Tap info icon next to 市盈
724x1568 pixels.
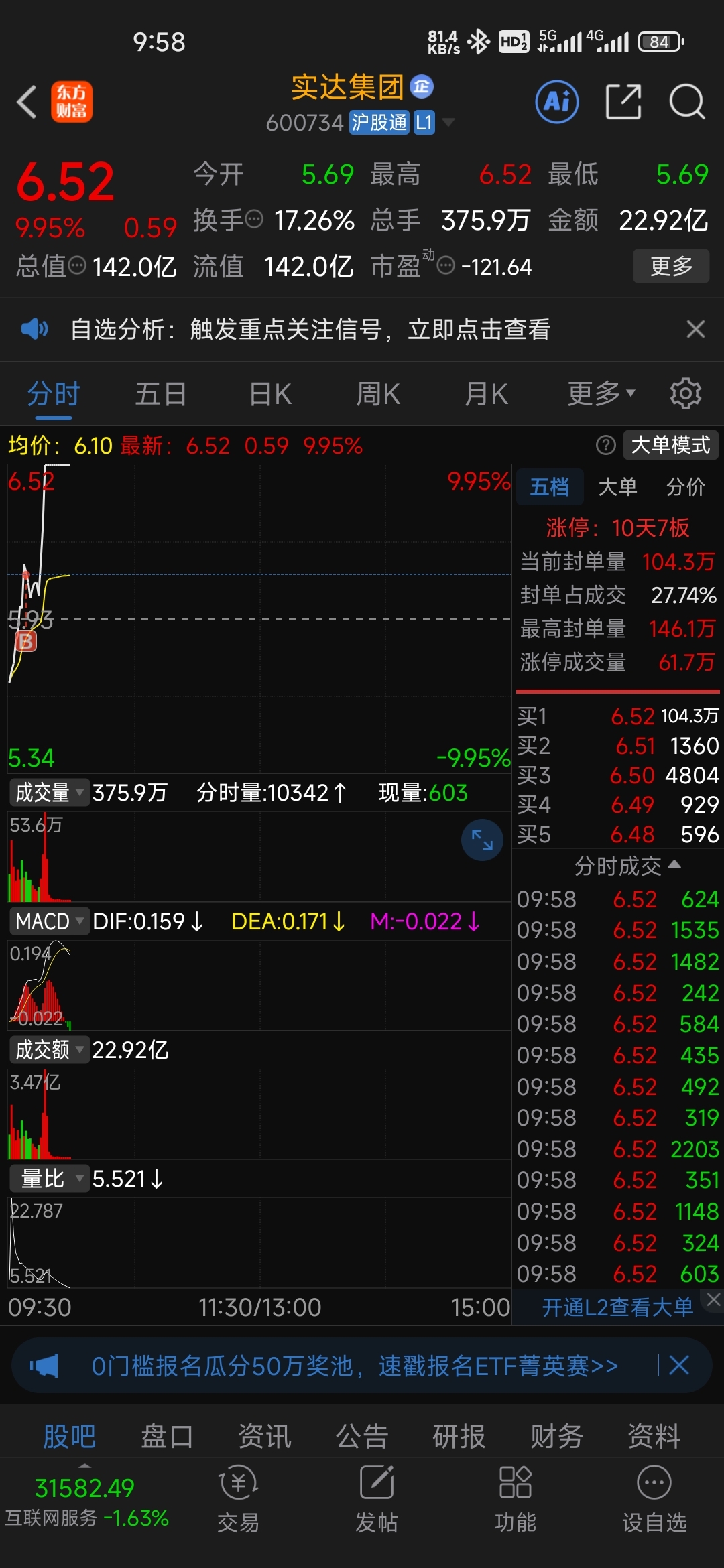click(446, 266)
